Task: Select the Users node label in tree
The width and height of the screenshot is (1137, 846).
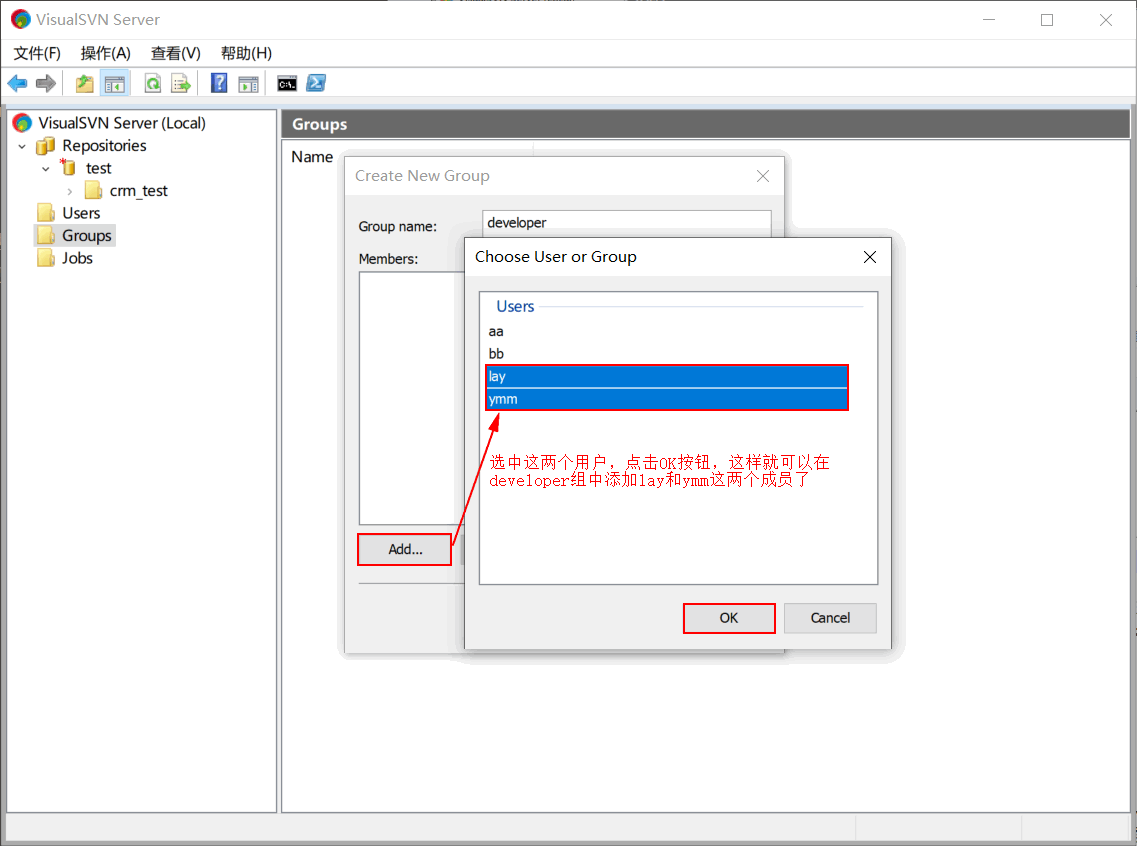Action: [x=81, y=213]
